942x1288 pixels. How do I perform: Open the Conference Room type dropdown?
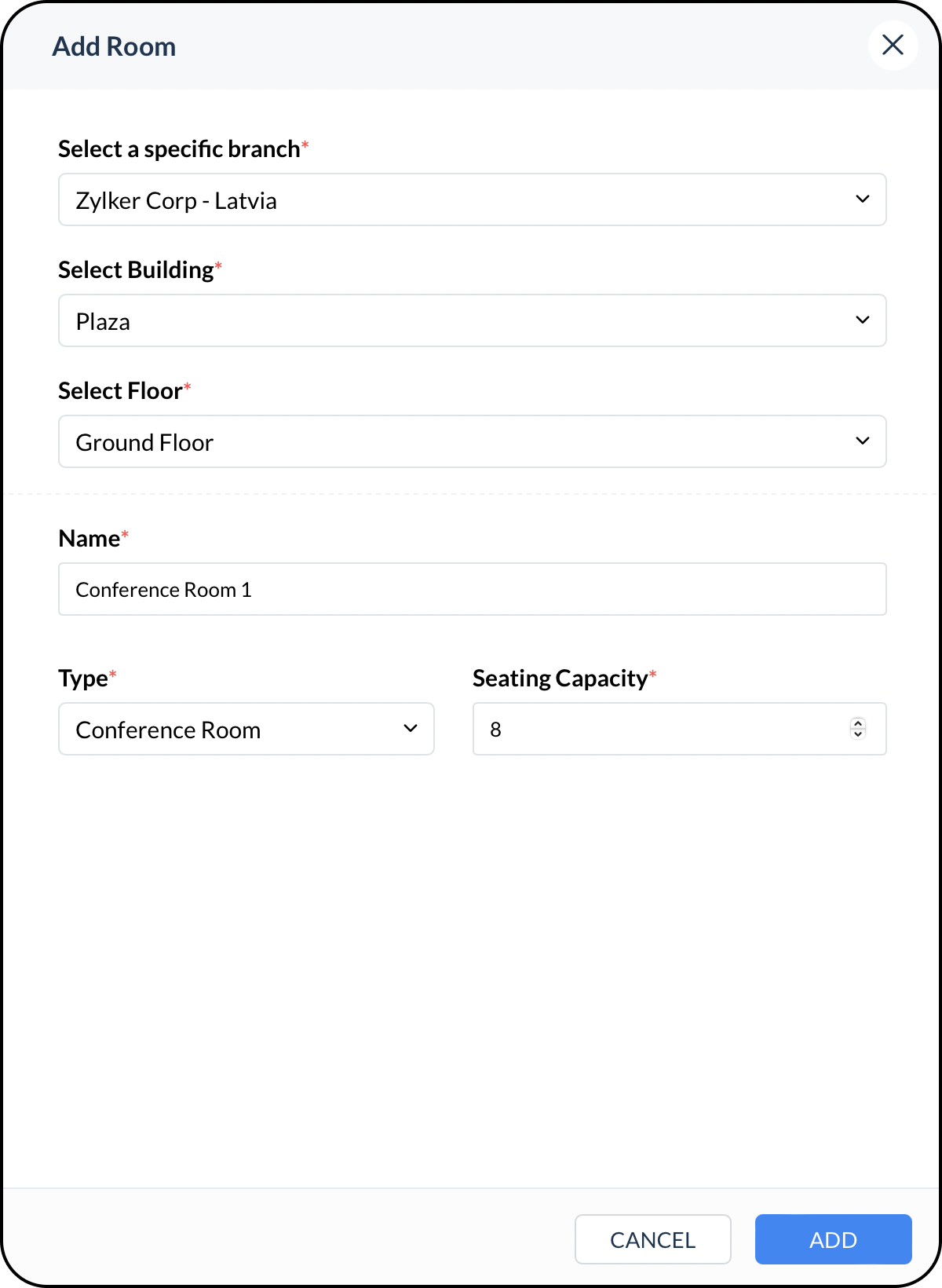coord(246,729)
